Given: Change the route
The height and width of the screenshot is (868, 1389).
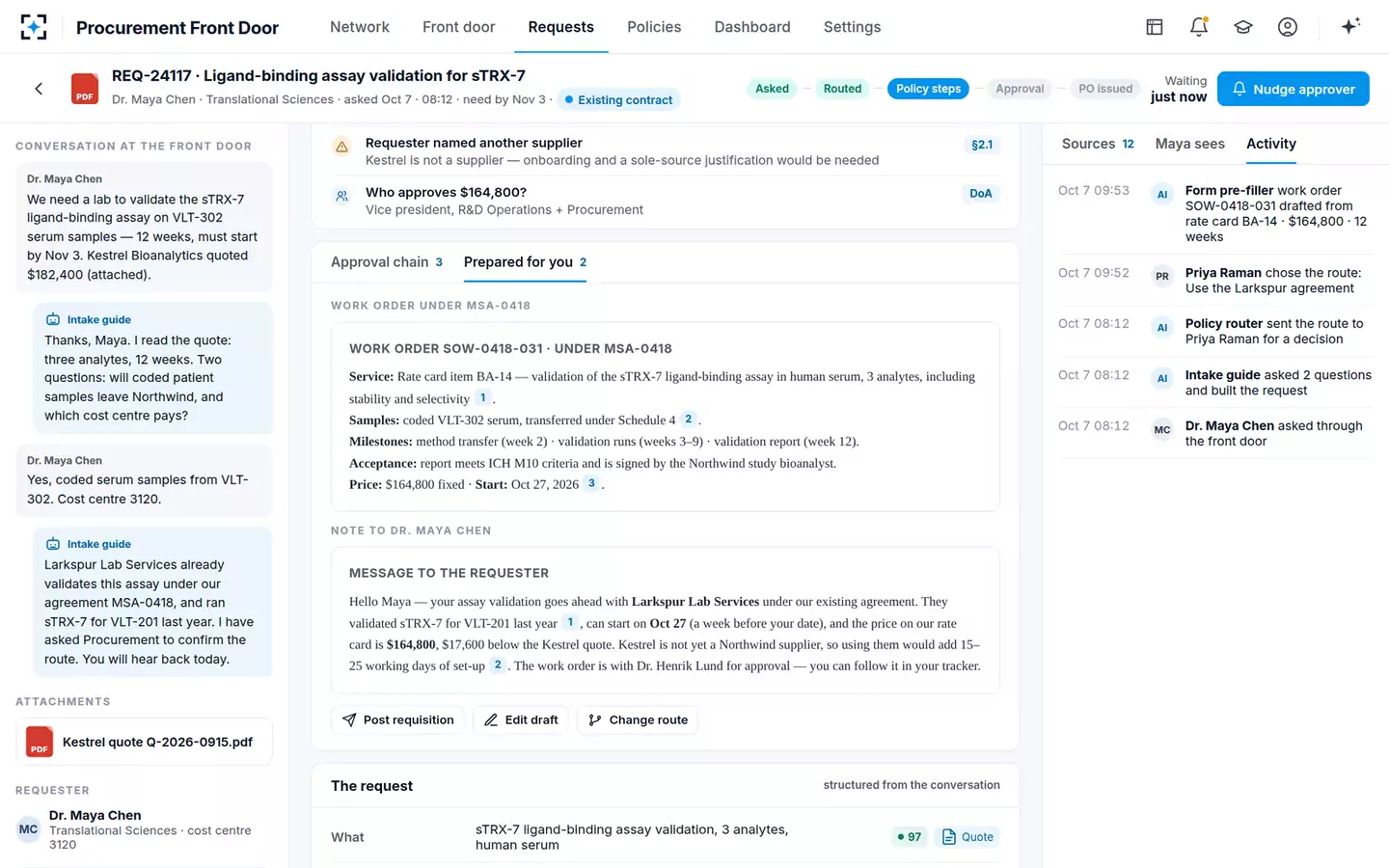Looking at the screenshot, I should [x=638, y=719].
